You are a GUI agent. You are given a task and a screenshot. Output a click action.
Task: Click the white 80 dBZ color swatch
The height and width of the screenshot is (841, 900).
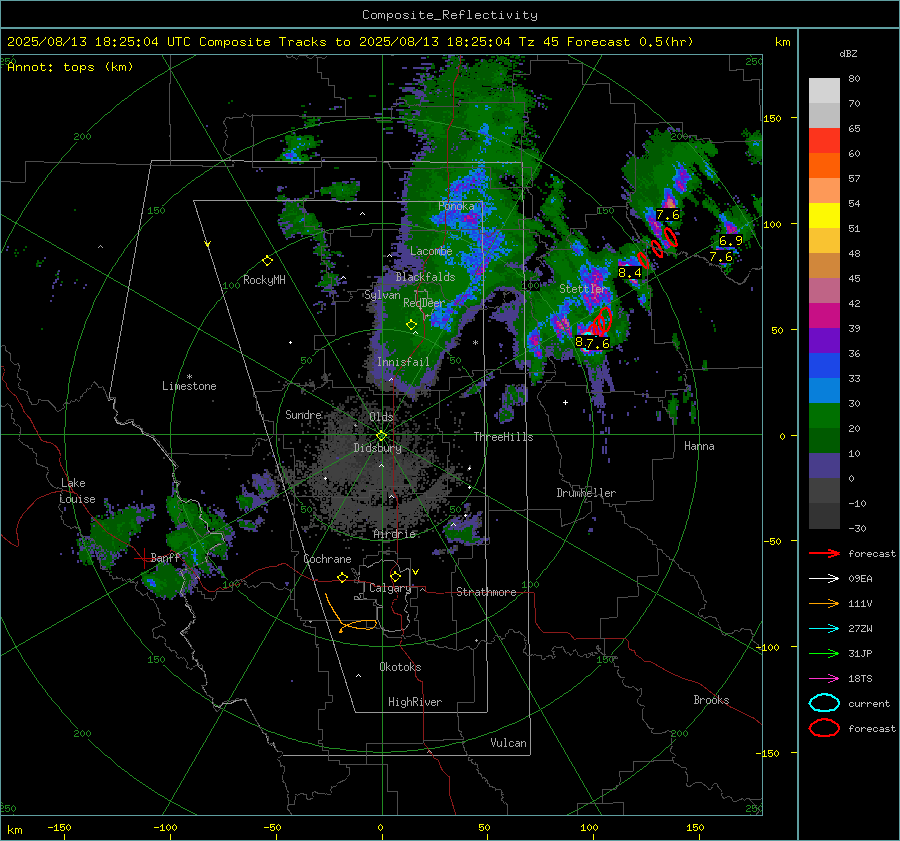[824, 90]
